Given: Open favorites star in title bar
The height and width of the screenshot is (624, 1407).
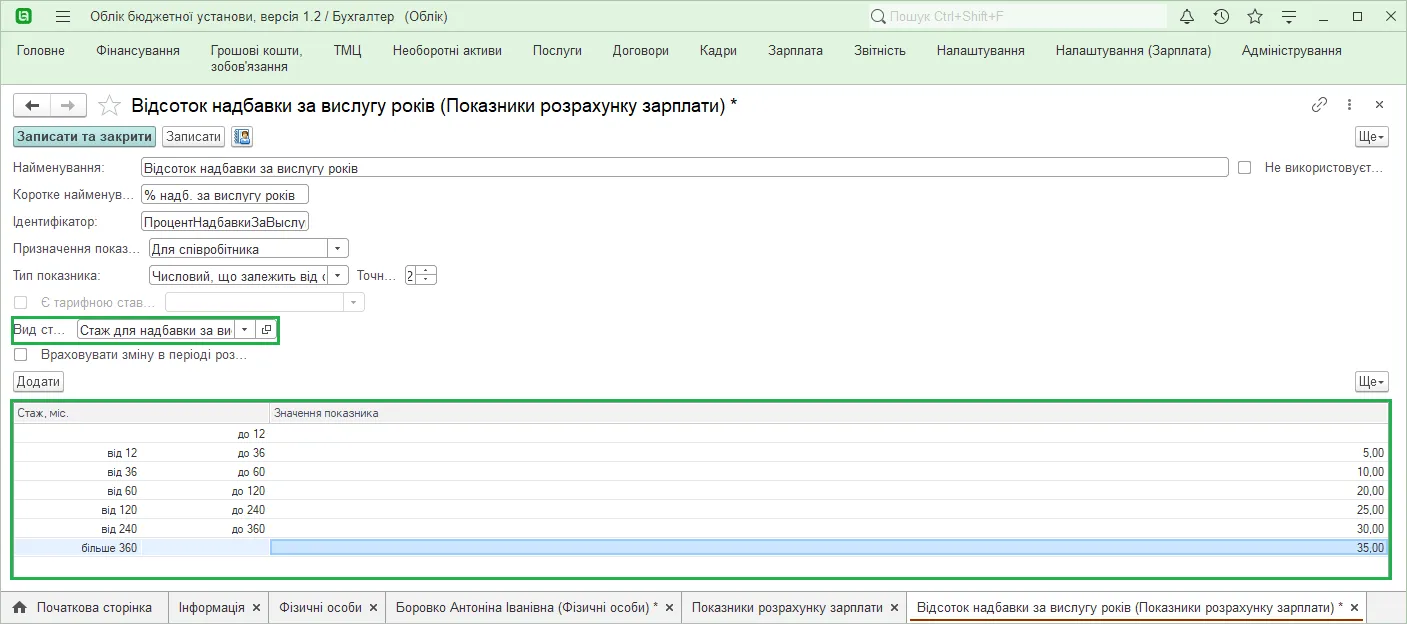Looking at the screenshot, I should [x=1255, y=17].
